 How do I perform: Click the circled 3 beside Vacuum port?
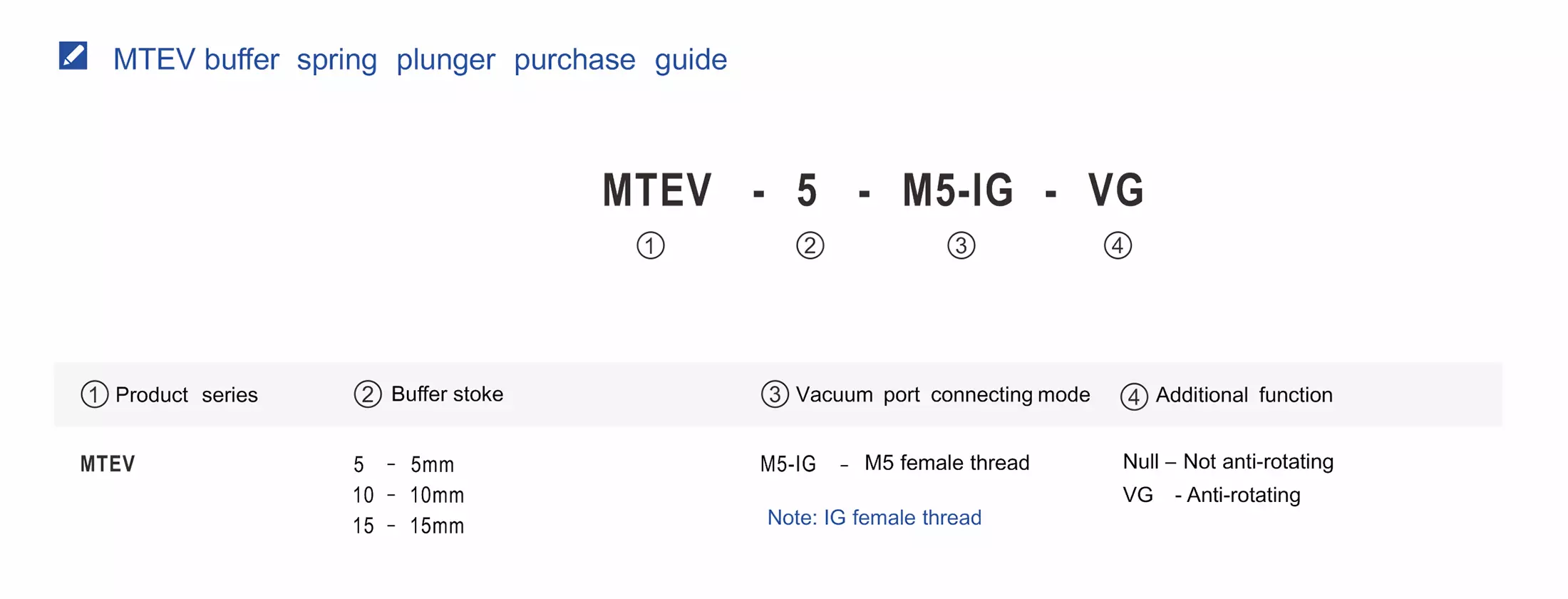[775, 394]
